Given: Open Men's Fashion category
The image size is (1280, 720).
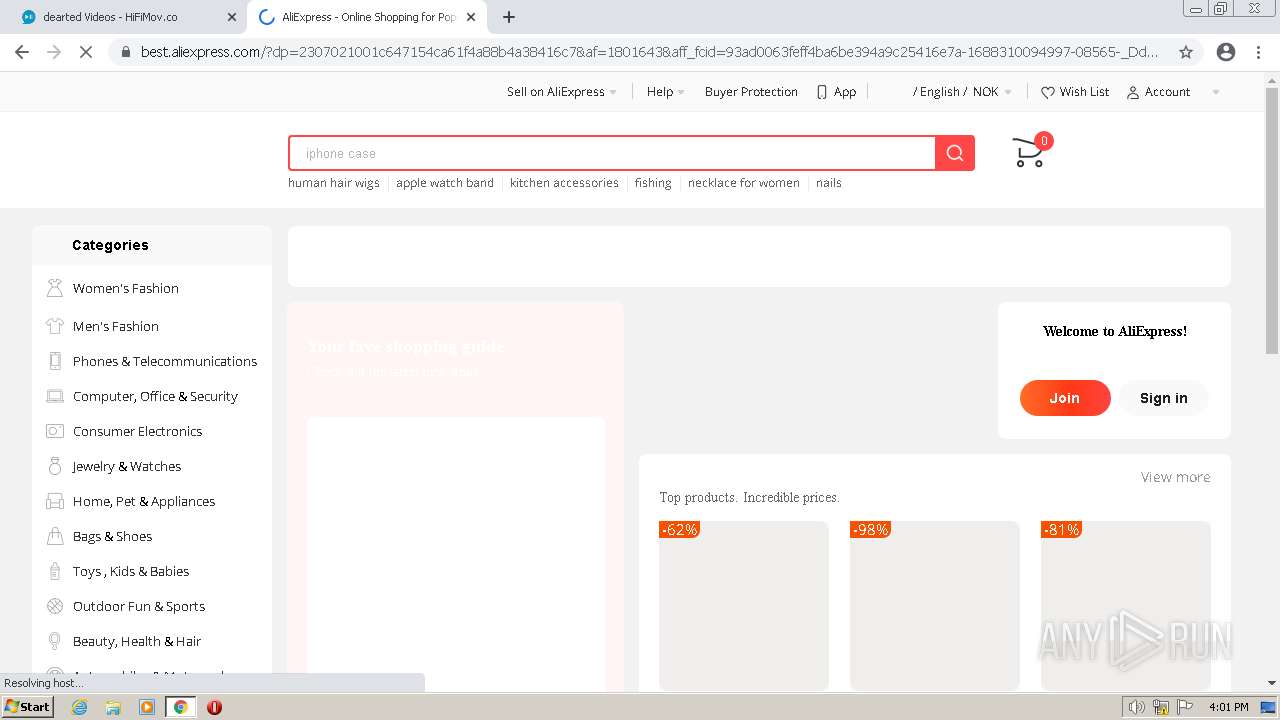Looking at the screenshot, I should click(116, 326).
